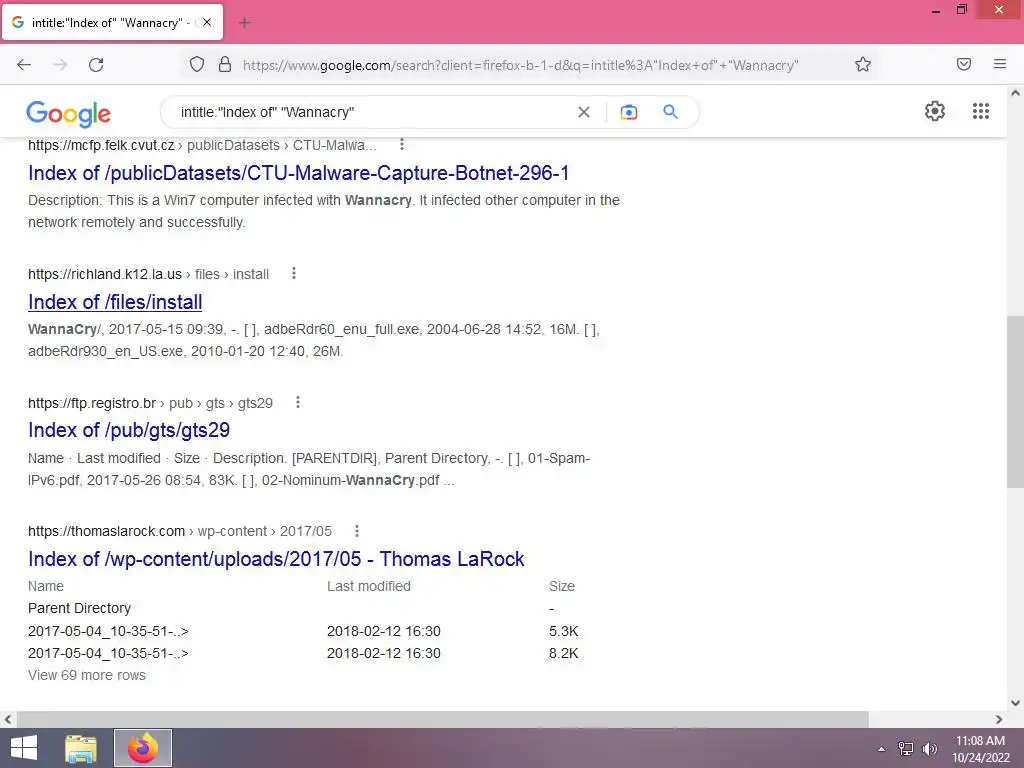Viewport: 1024px width, 768px height.
Task: Click the Firefox taskbar icon
Action: click(143, 748)
